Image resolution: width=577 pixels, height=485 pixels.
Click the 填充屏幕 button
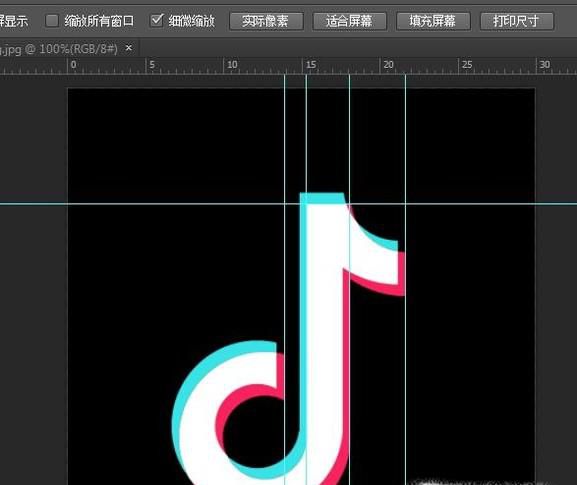[433, 21]
